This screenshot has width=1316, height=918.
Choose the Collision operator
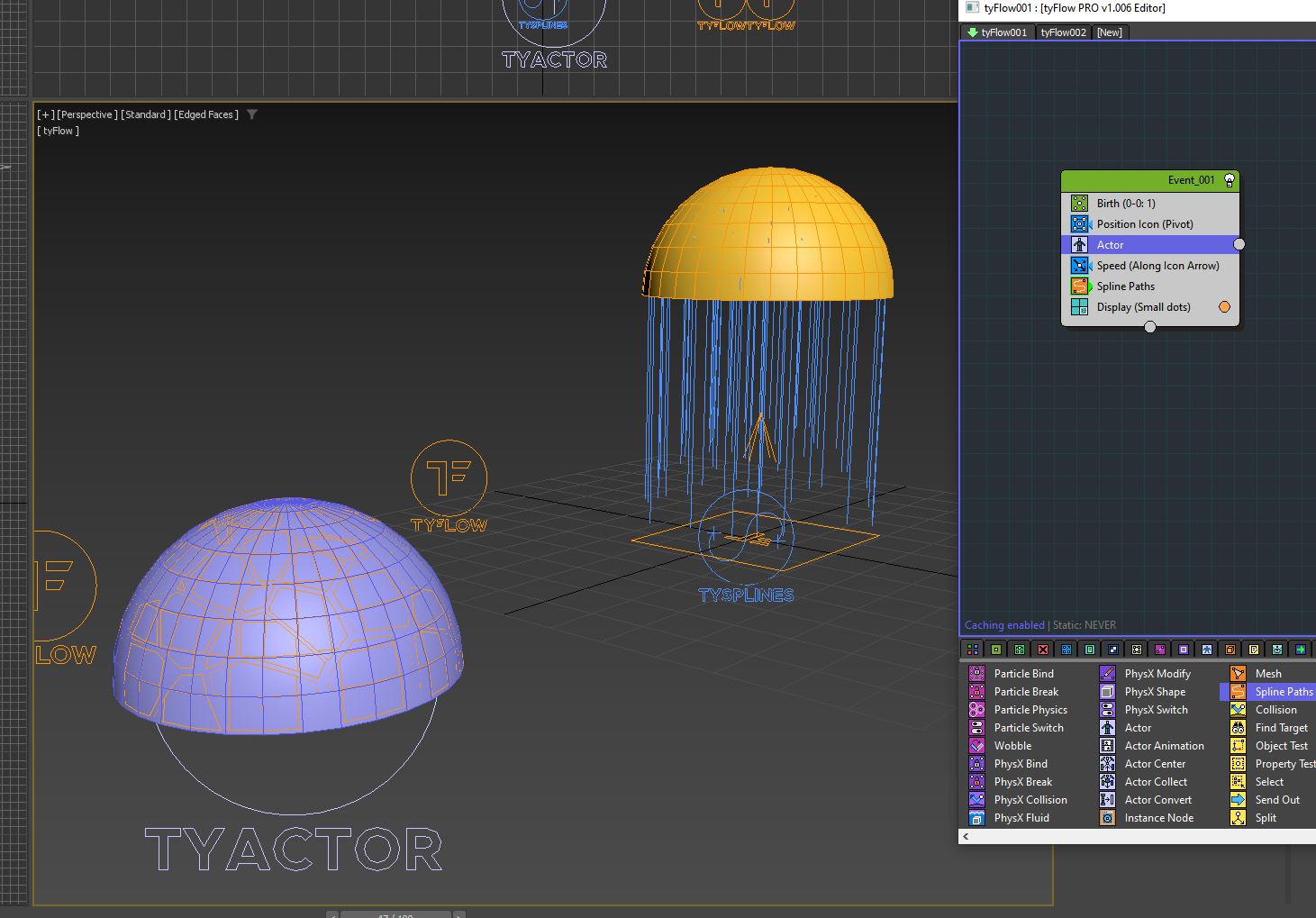tap(1263, 710)
